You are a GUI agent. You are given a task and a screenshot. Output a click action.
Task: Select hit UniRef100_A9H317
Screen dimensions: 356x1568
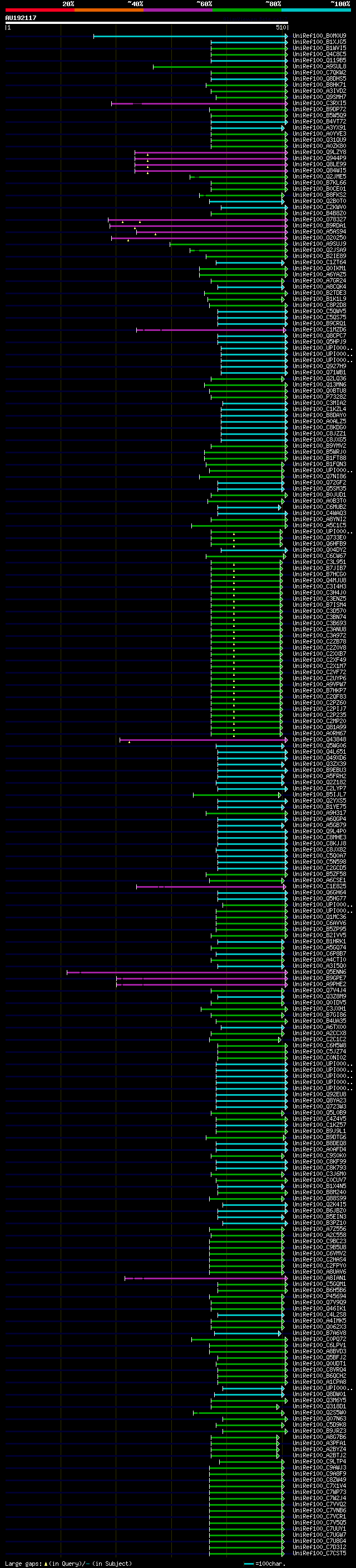point(319,813)
